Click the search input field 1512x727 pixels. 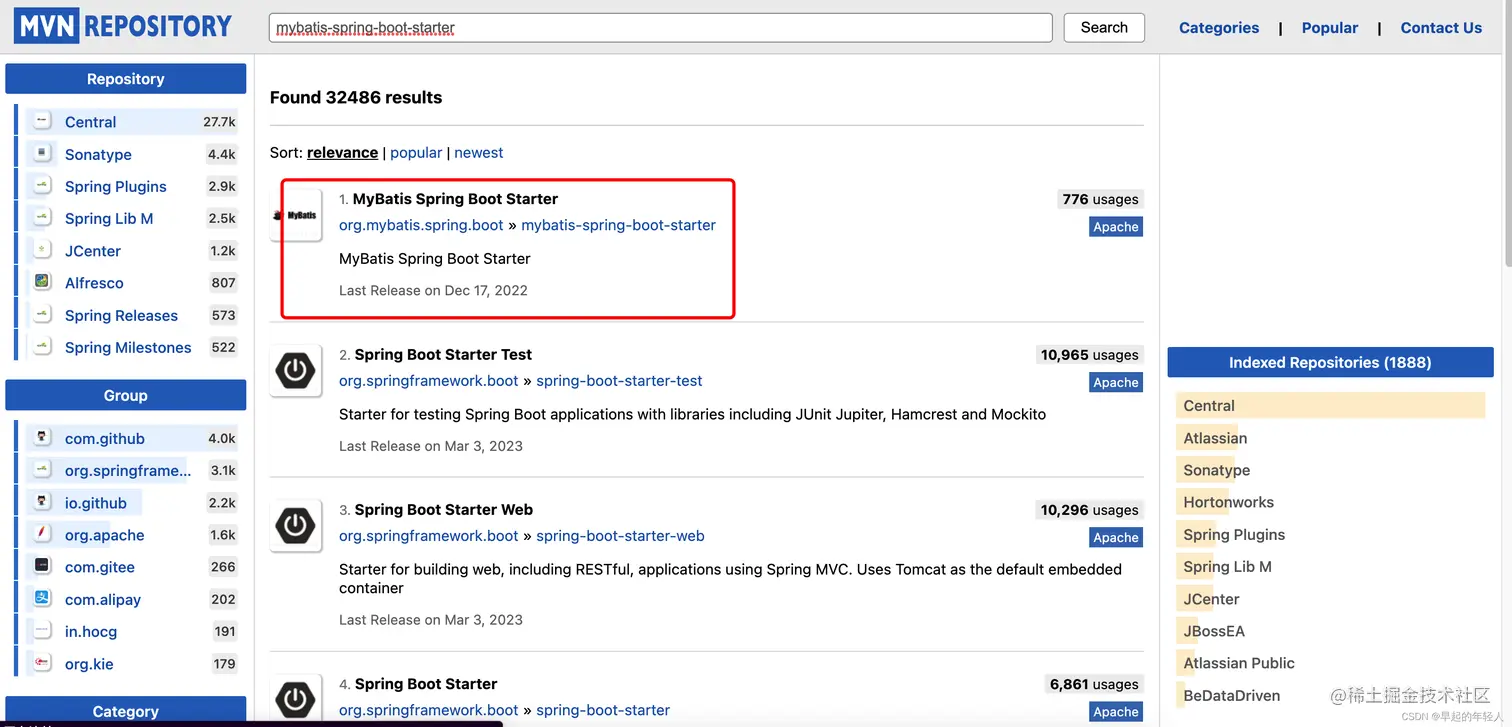(661, 27)
